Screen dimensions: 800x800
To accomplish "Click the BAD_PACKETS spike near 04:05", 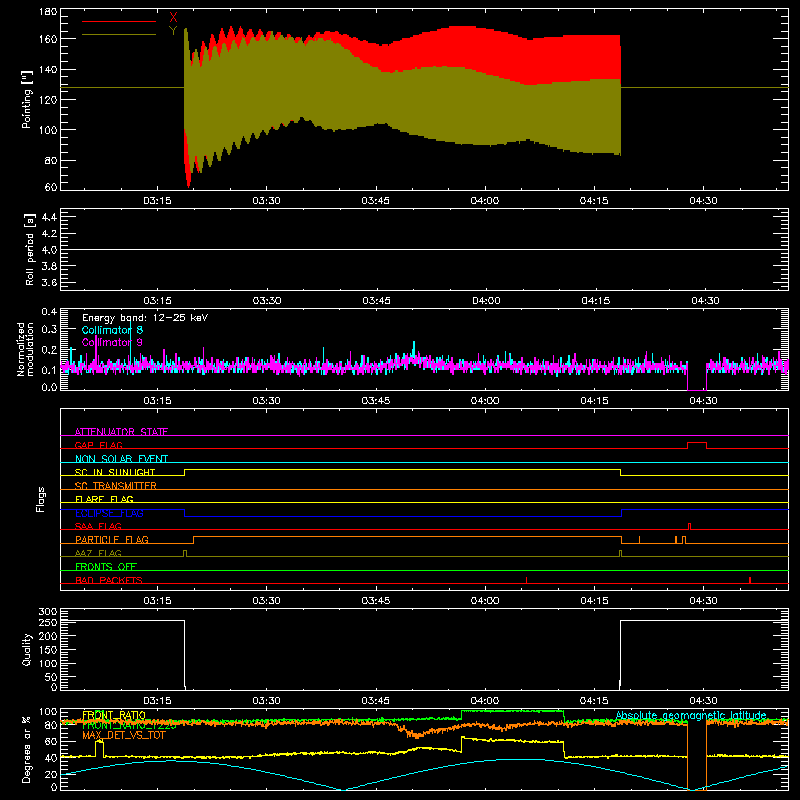I will tap(527, 580).
